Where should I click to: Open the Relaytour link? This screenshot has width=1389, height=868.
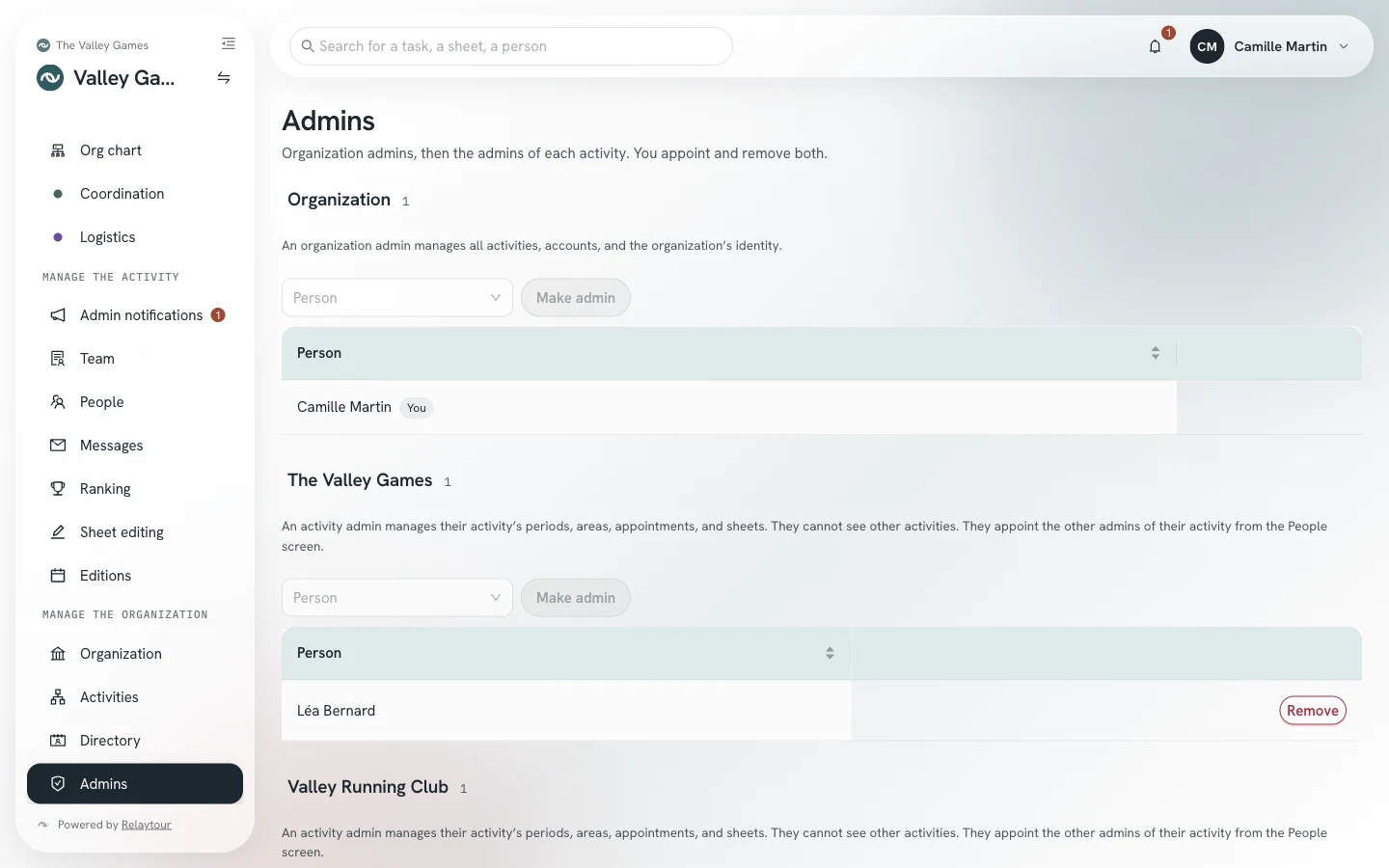[147, 825]
